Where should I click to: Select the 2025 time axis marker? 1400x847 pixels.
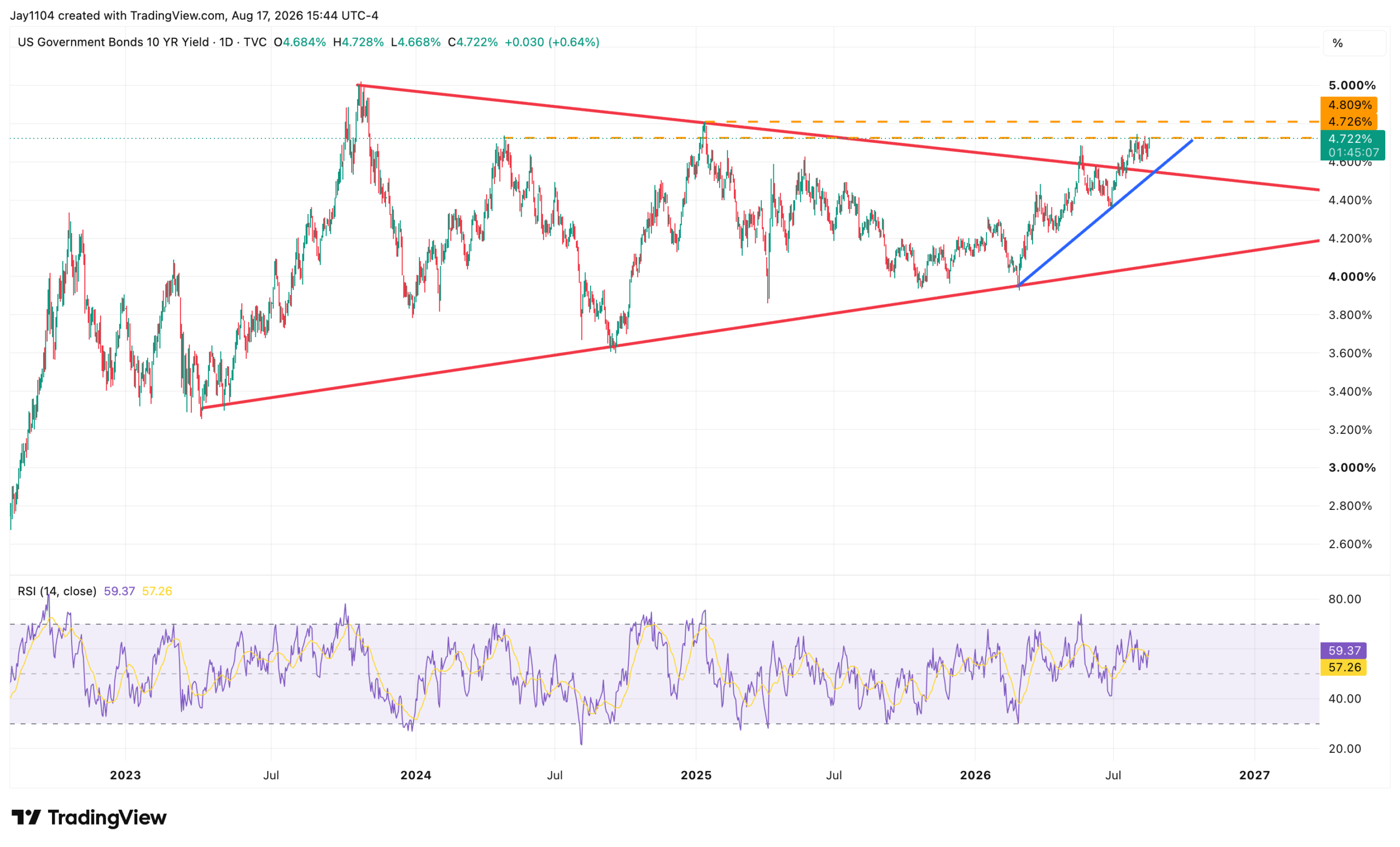(x=696, y=775)
